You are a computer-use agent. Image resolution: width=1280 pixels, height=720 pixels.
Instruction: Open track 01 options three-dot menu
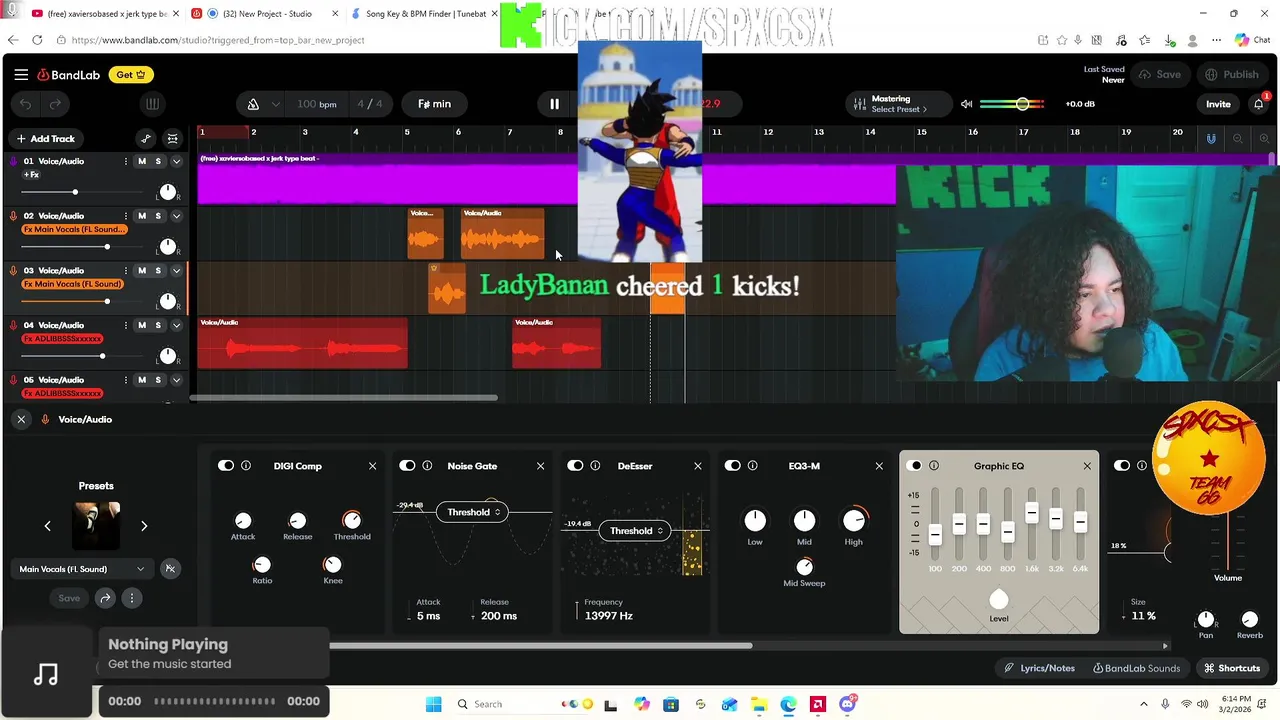[125, 161]
